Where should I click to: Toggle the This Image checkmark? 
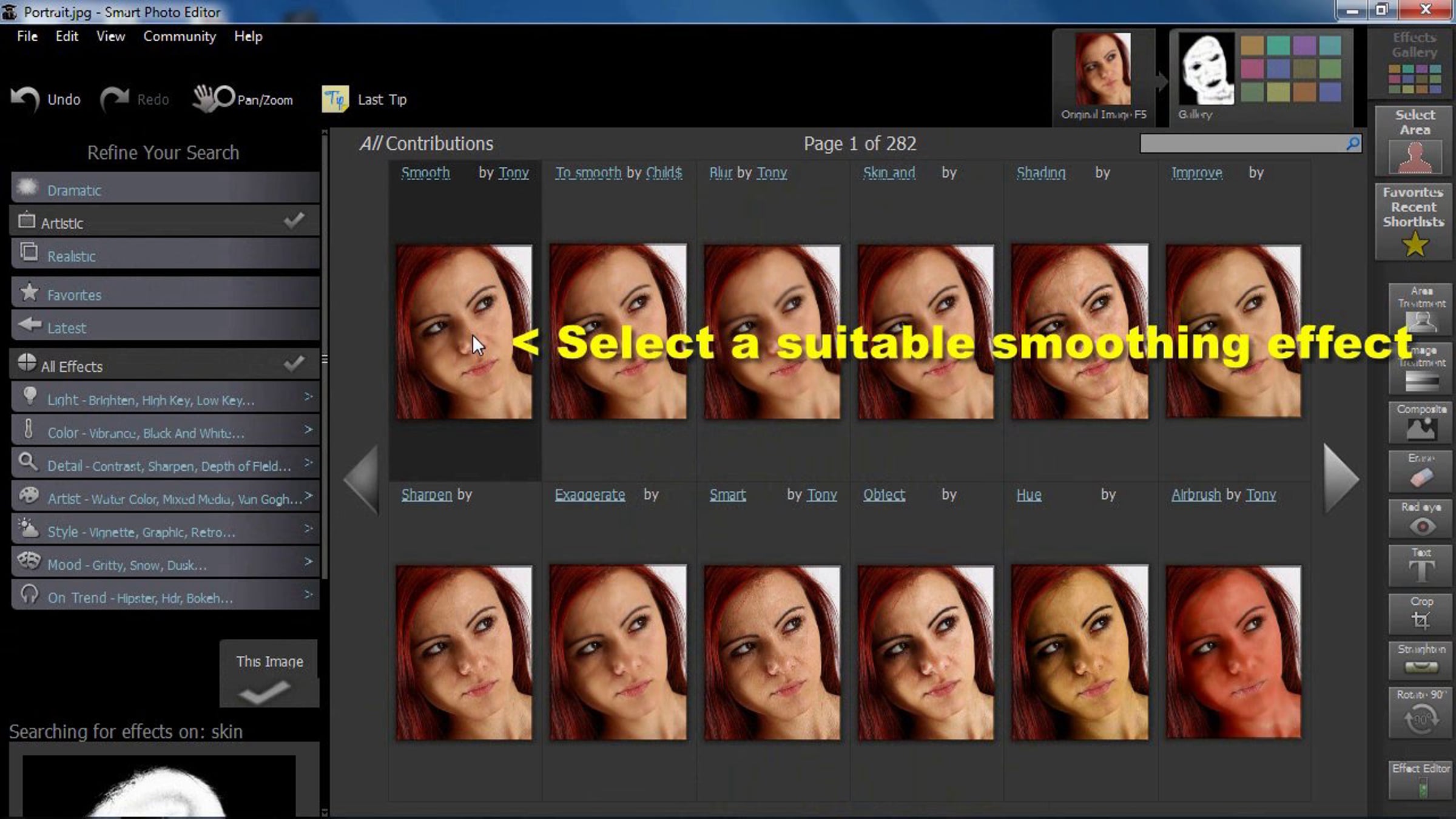point(264,692)
